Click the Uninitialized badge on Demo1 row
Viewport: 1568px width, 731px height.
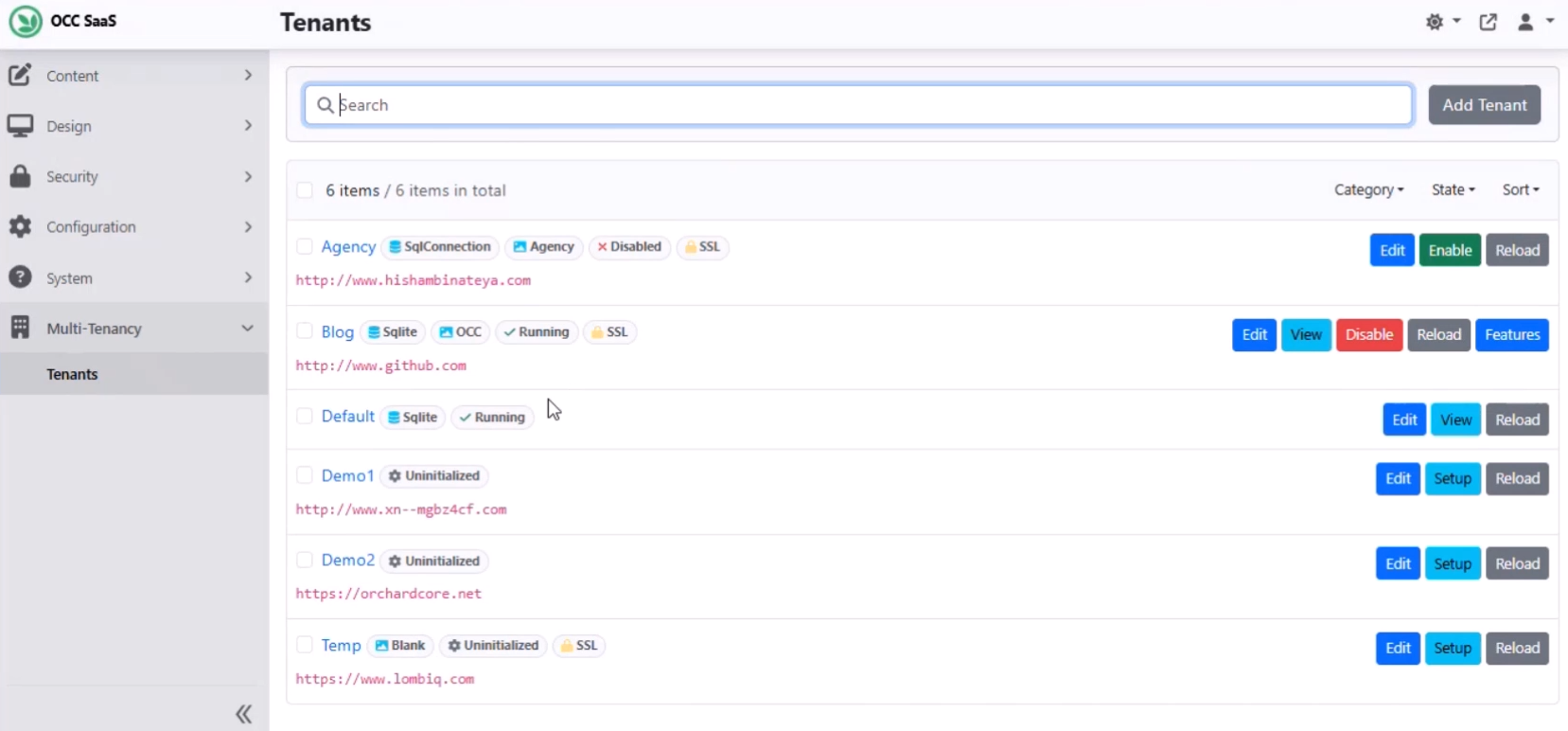(x=434, y=476)
